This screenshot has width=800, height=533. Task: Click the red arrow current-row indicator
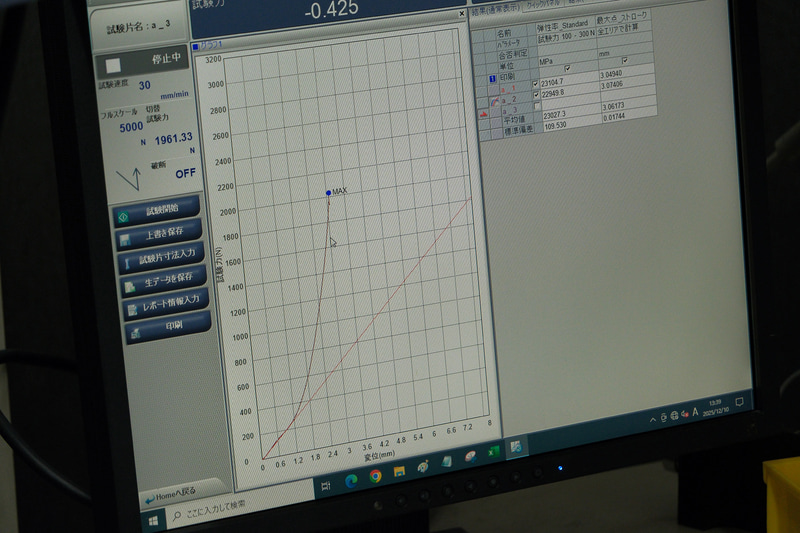tap(483, 114)
